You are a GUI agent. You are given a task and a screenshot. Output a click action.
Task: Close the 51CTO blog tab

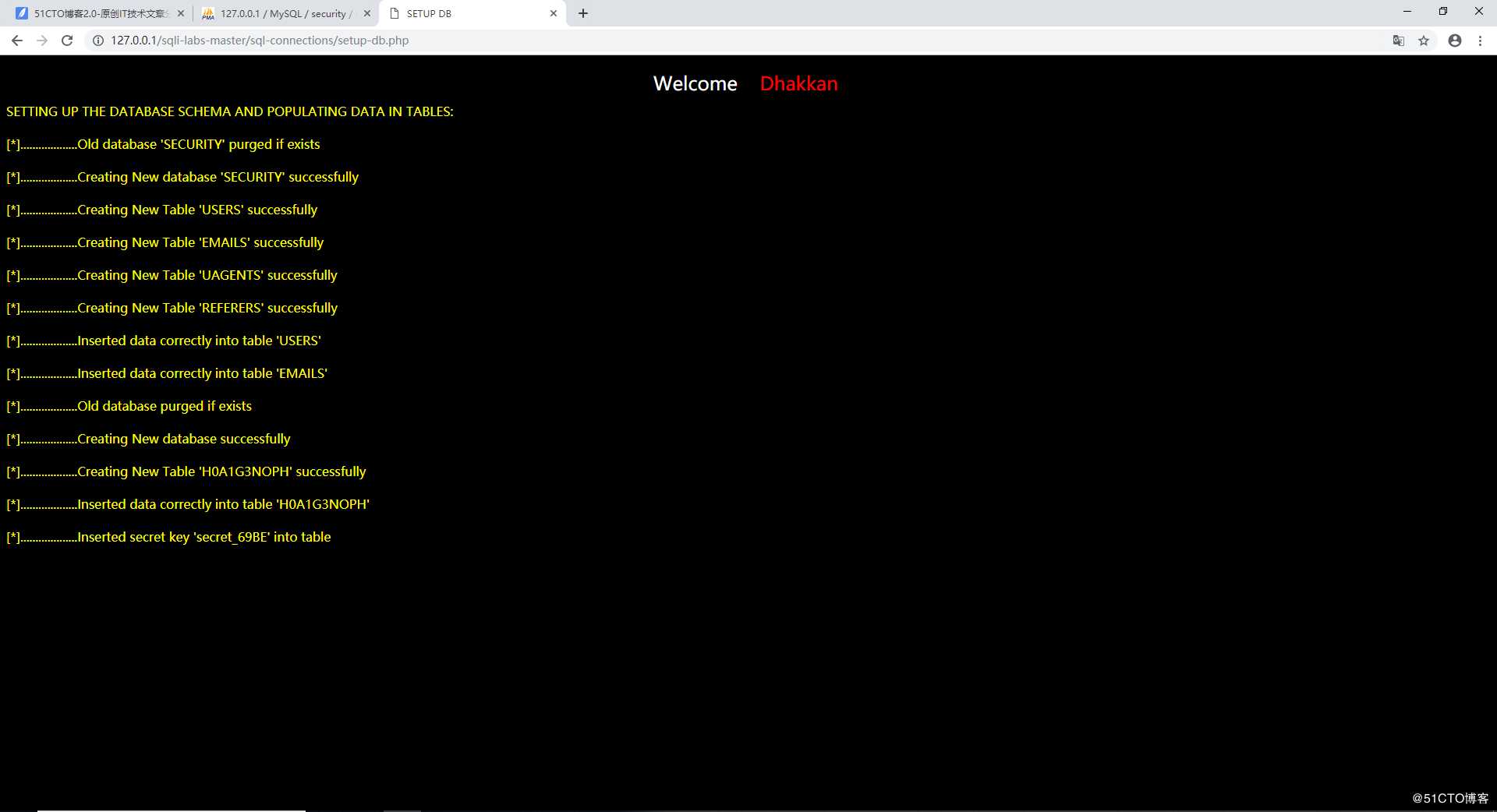181,13
